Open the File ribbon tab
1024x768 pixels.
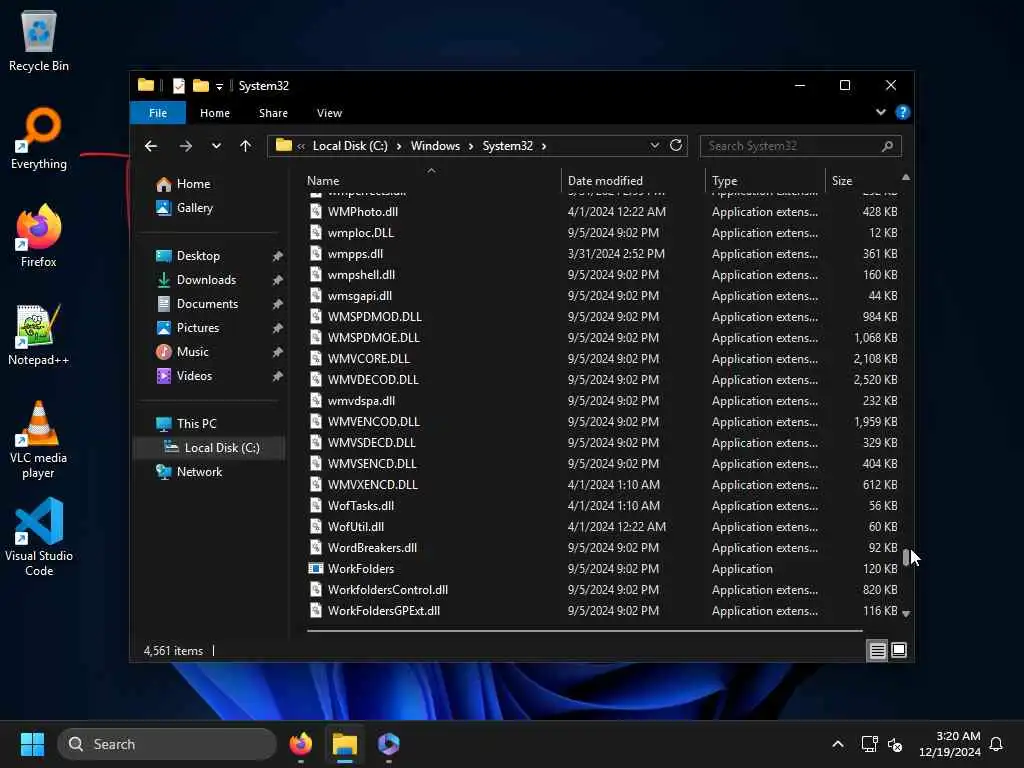coord(158,113)
